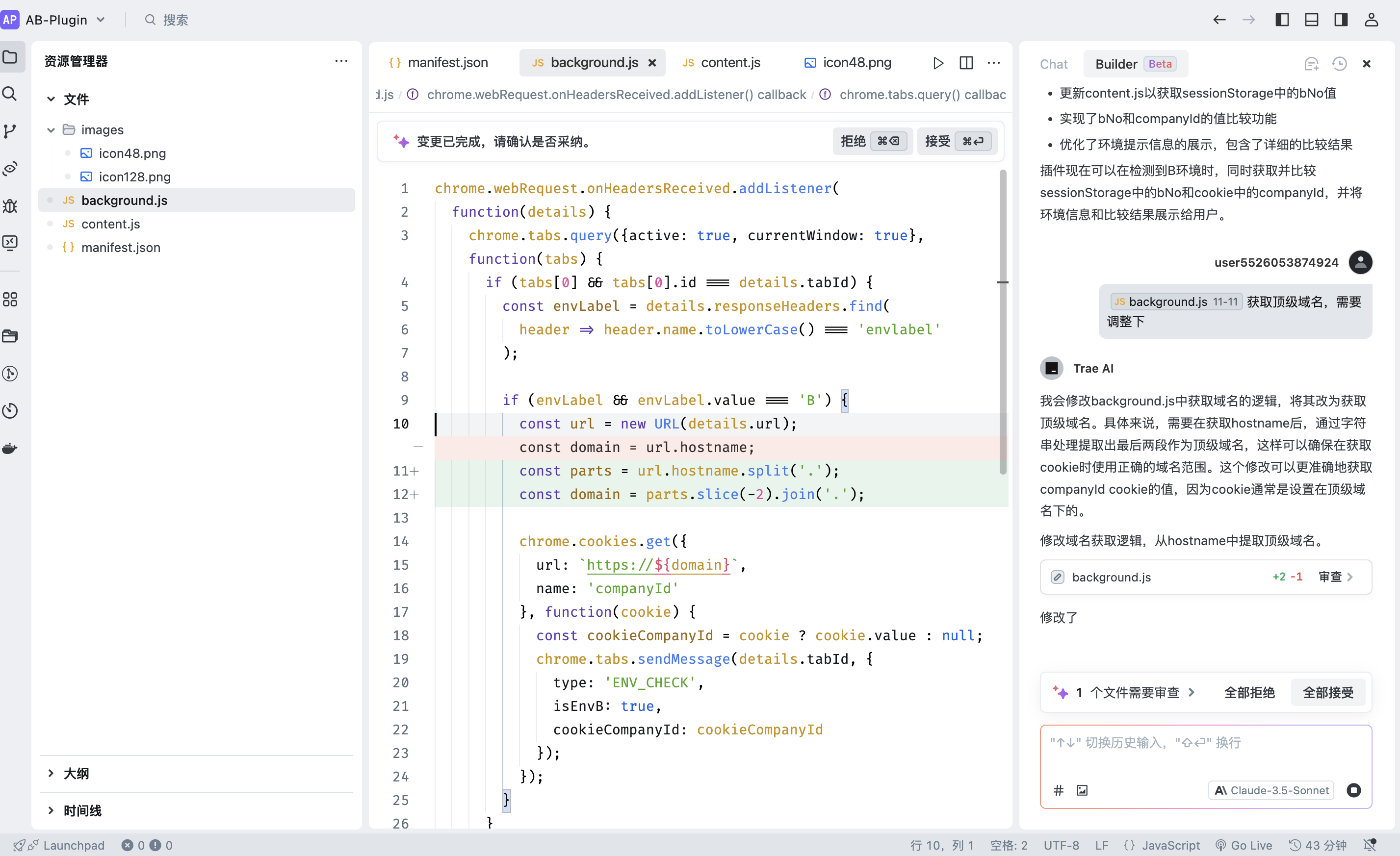This screenshot has height=856, width=1400.
Task: Click the LF line ending setting
Action: [x=1102, y=845]
